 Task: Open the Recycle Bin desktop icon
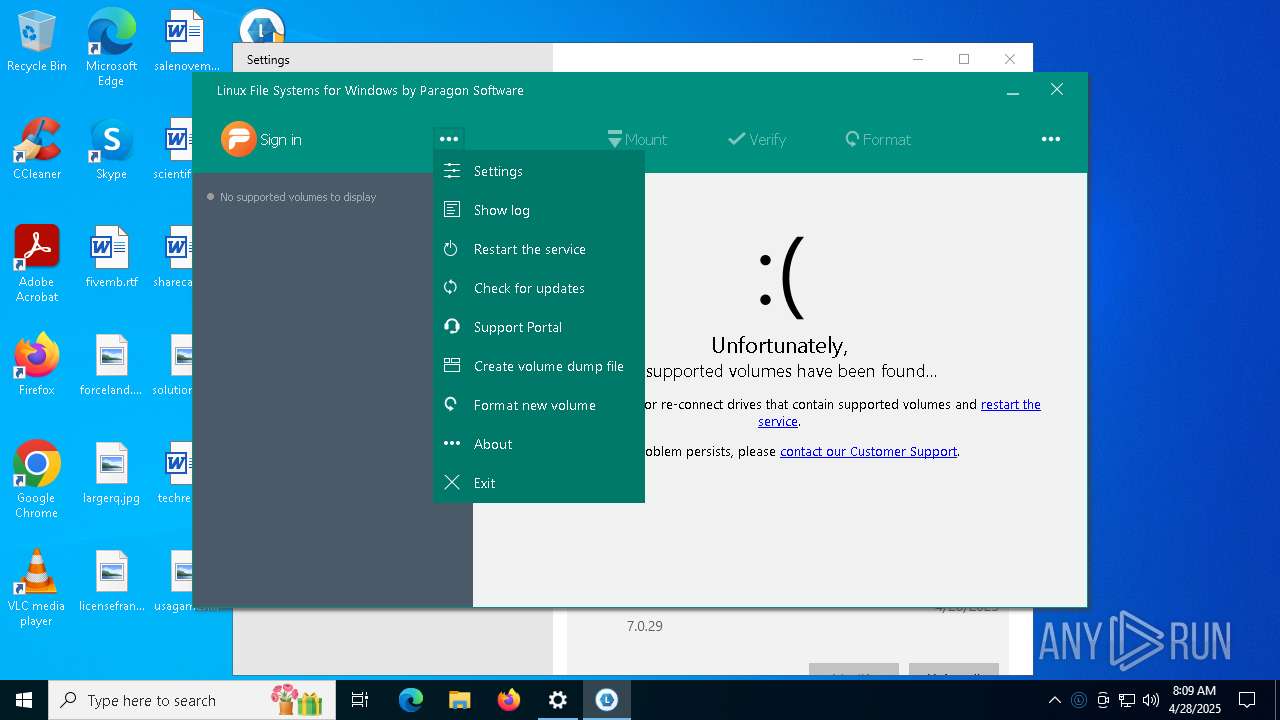37,42
